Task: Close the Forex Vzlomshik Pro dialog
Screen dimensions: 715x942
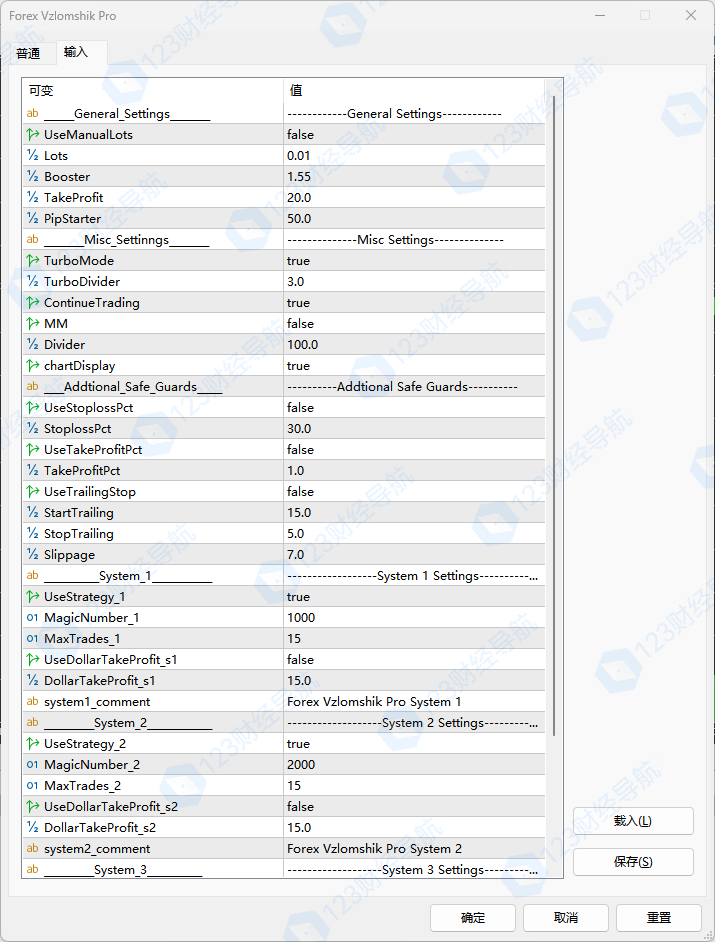Action: pos(691,15)
